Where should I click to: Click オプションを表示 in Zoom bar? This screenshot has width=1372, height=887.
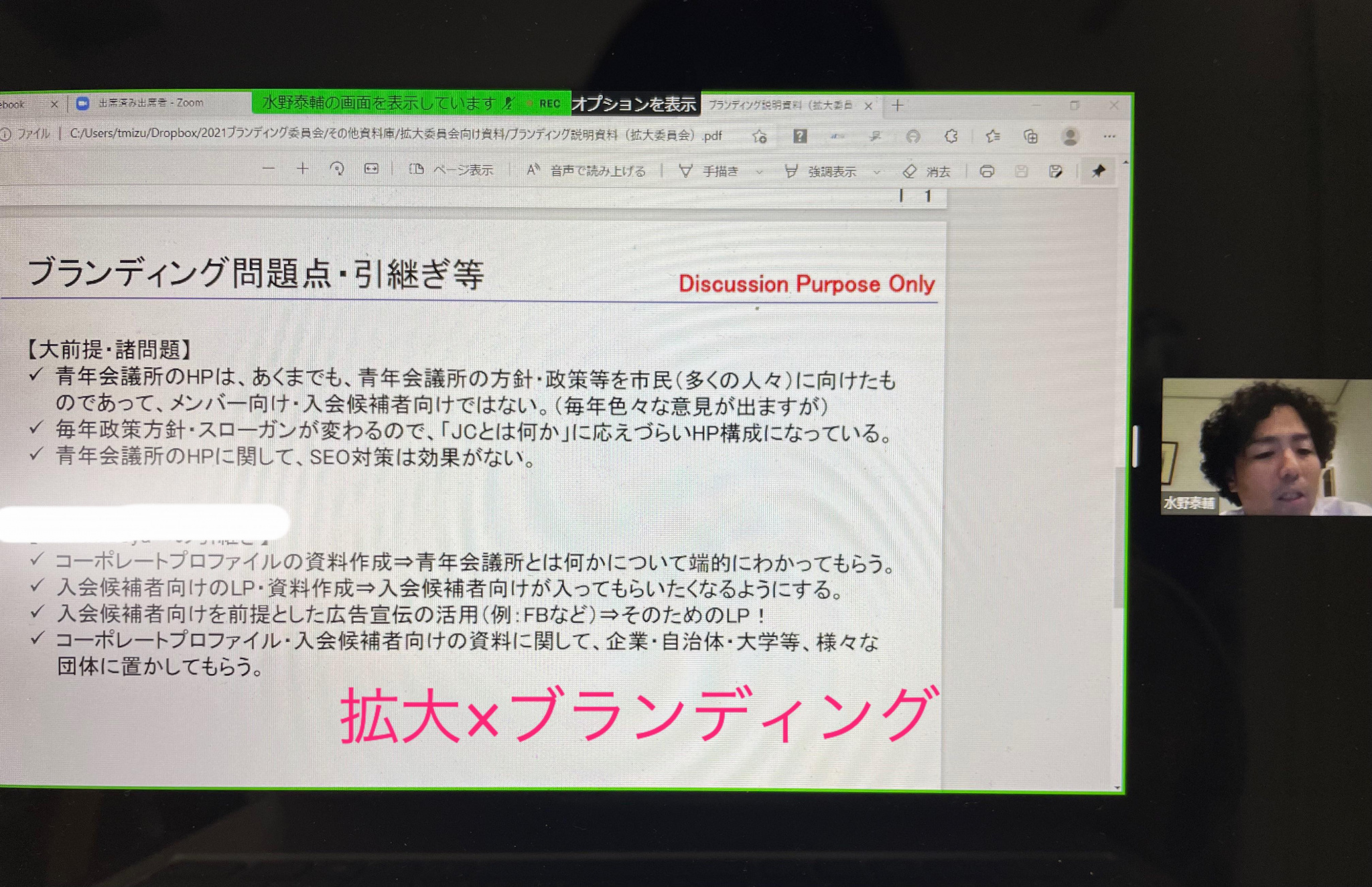click(634, 104)
